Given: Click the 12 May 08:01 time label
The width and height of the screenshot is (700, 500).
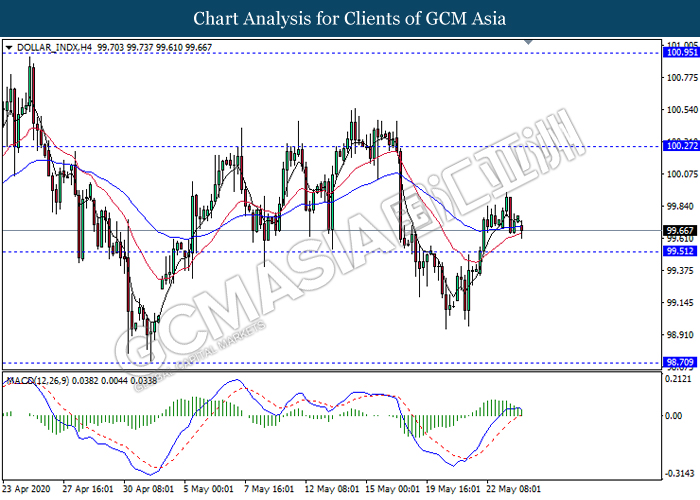Looking at the screenshot, I should (x=332, y=489).
